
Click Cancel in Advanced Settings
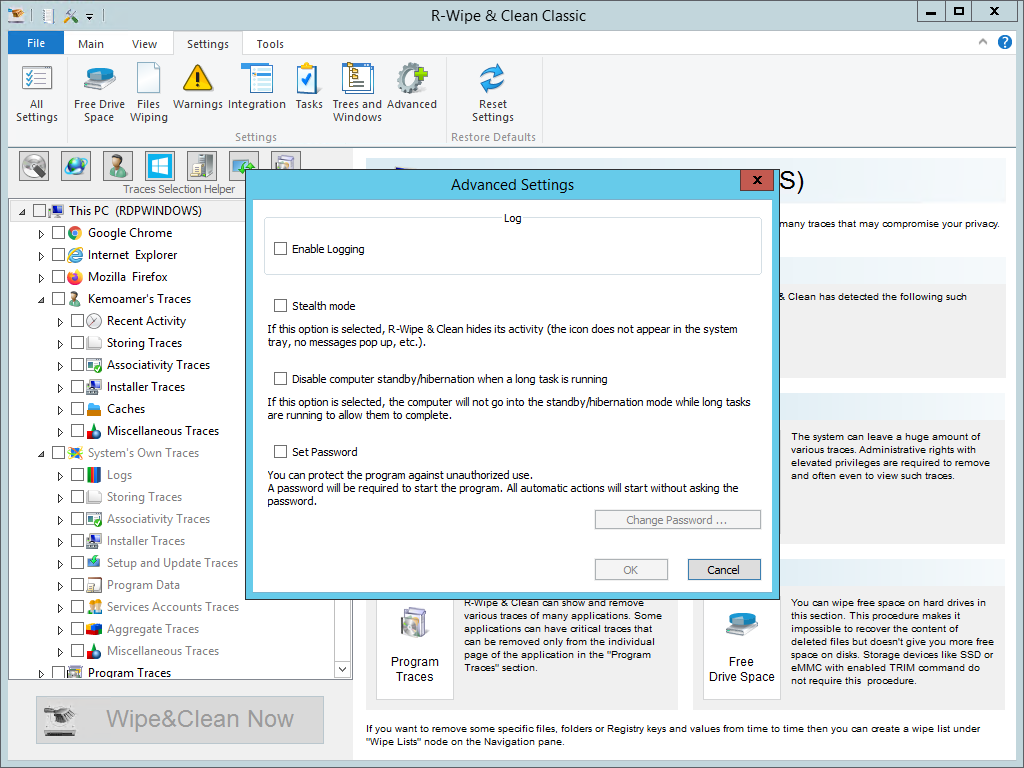coord(724,569)
